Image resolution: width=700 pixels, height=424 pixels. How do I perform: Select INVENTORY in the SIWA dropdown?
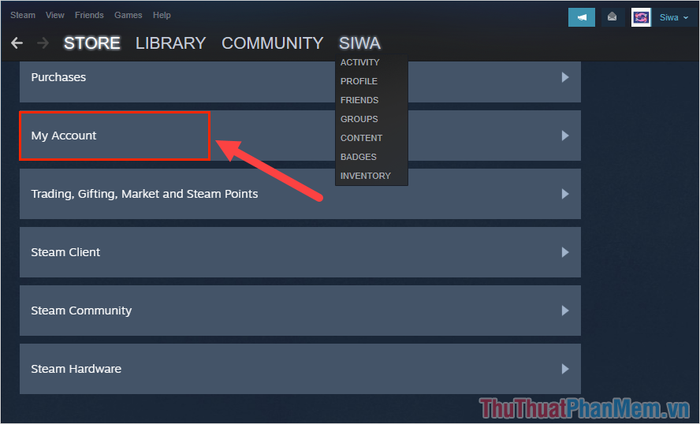366,176
